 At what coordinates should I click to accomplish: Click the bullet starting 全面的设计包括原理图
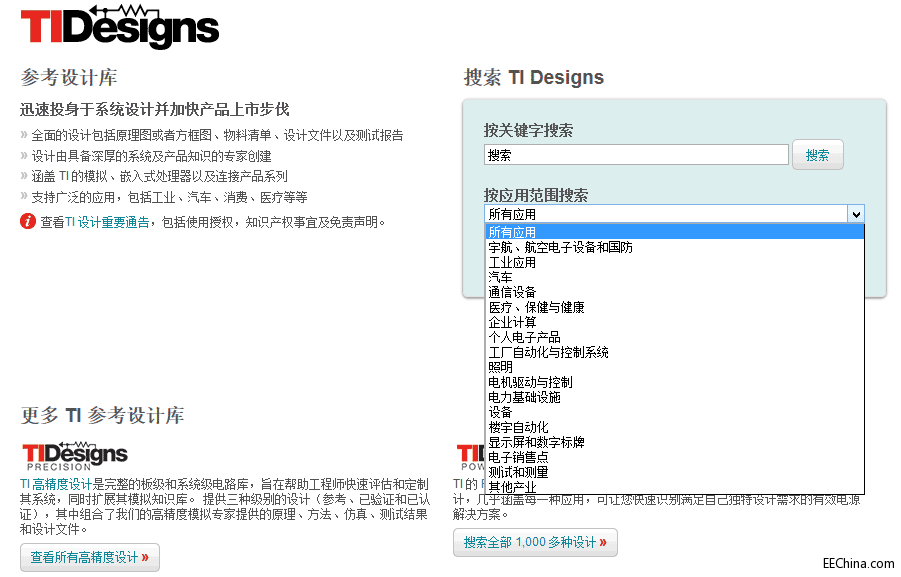tap(217, 135)
